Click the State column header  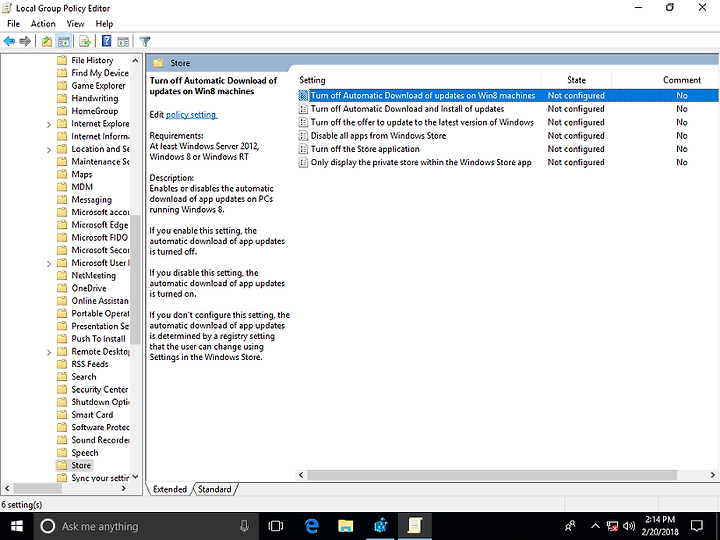pos(576,80)
